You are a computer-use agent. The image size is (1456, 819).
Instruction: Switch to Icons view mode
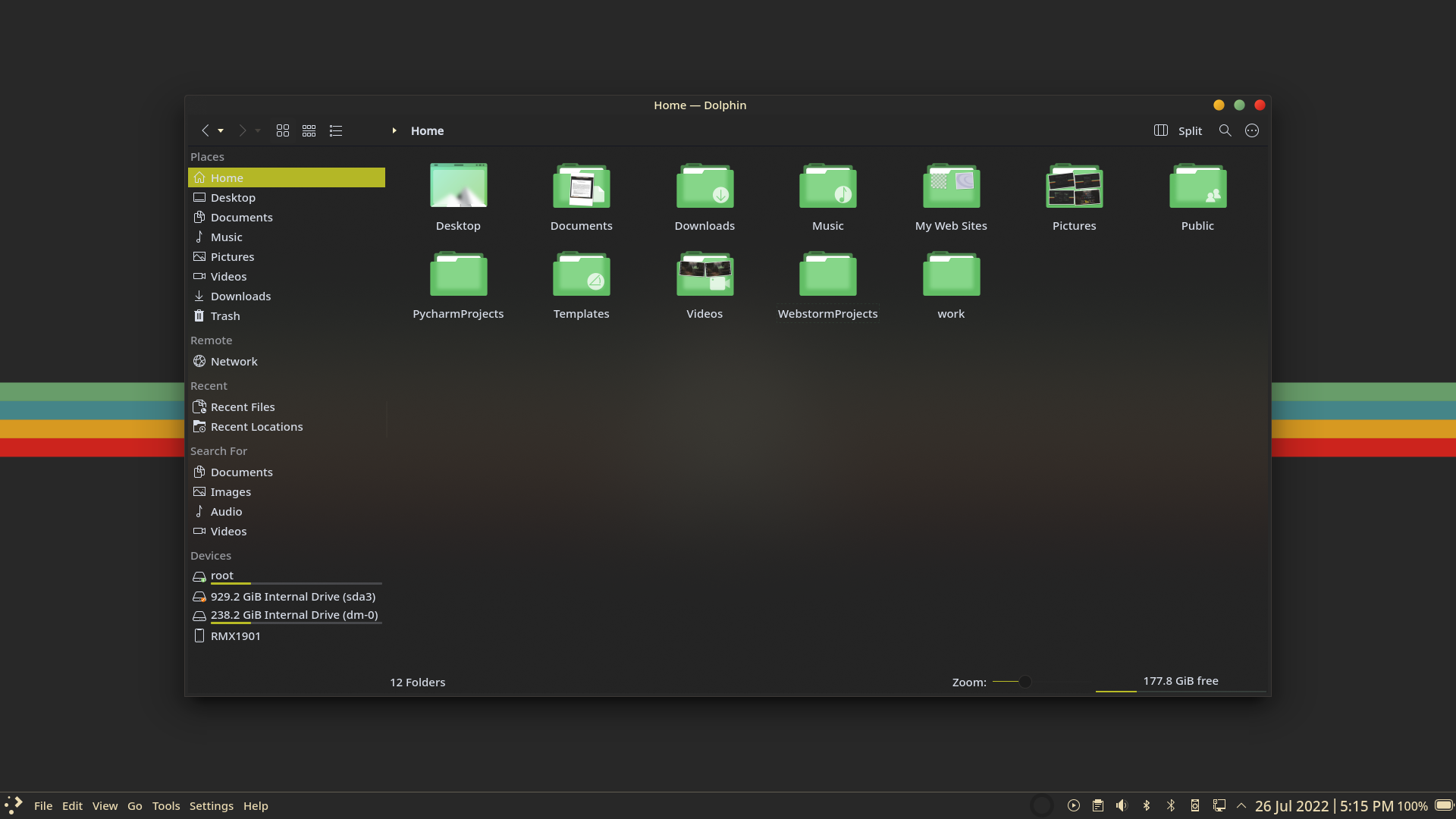pyautogui.click(x=283, y=130)
